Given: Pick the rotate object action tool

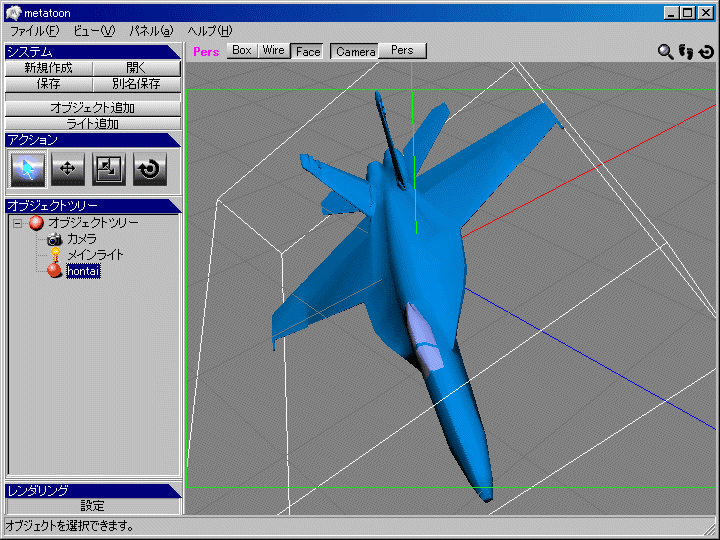Looking at the screenshot, I should tap(150, 169).
